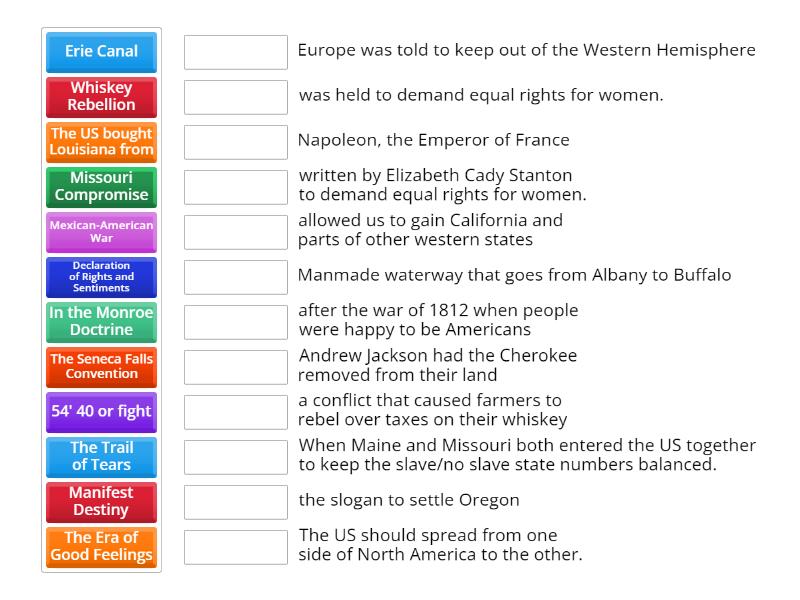This screenshot has width=800, height=600.
Task: Select empty slot next to 'Napoleon, the Emperor of France'
Action: (236, 142)
